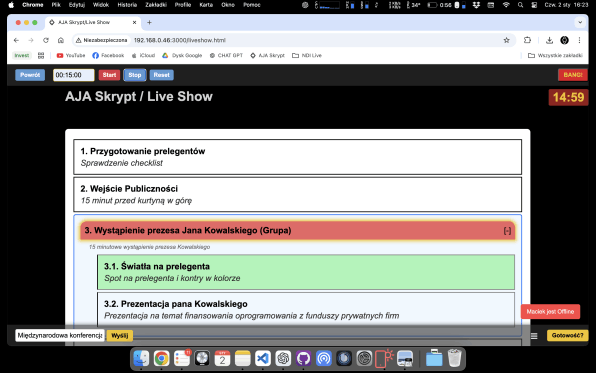Select item 3.1. Światła na prelegenta
596x373 pixels.
pos(306,272)
